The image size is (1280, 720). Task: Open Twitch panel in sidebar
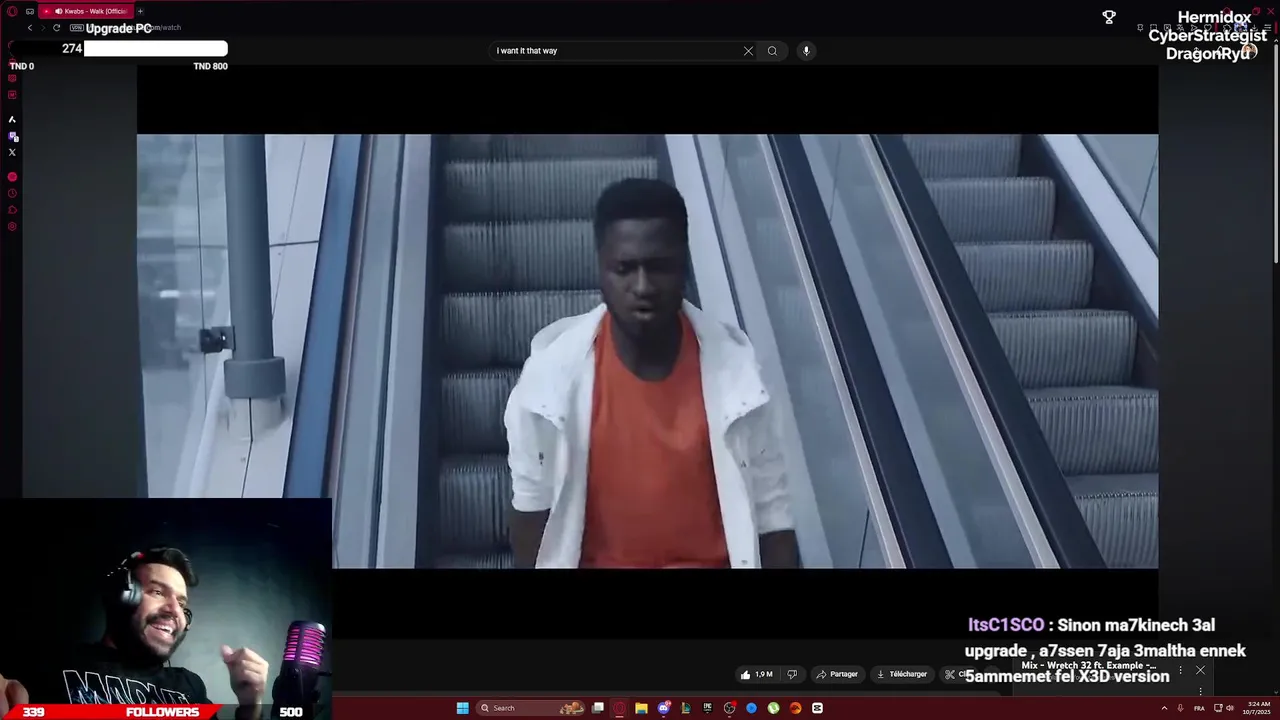(13, 136)
